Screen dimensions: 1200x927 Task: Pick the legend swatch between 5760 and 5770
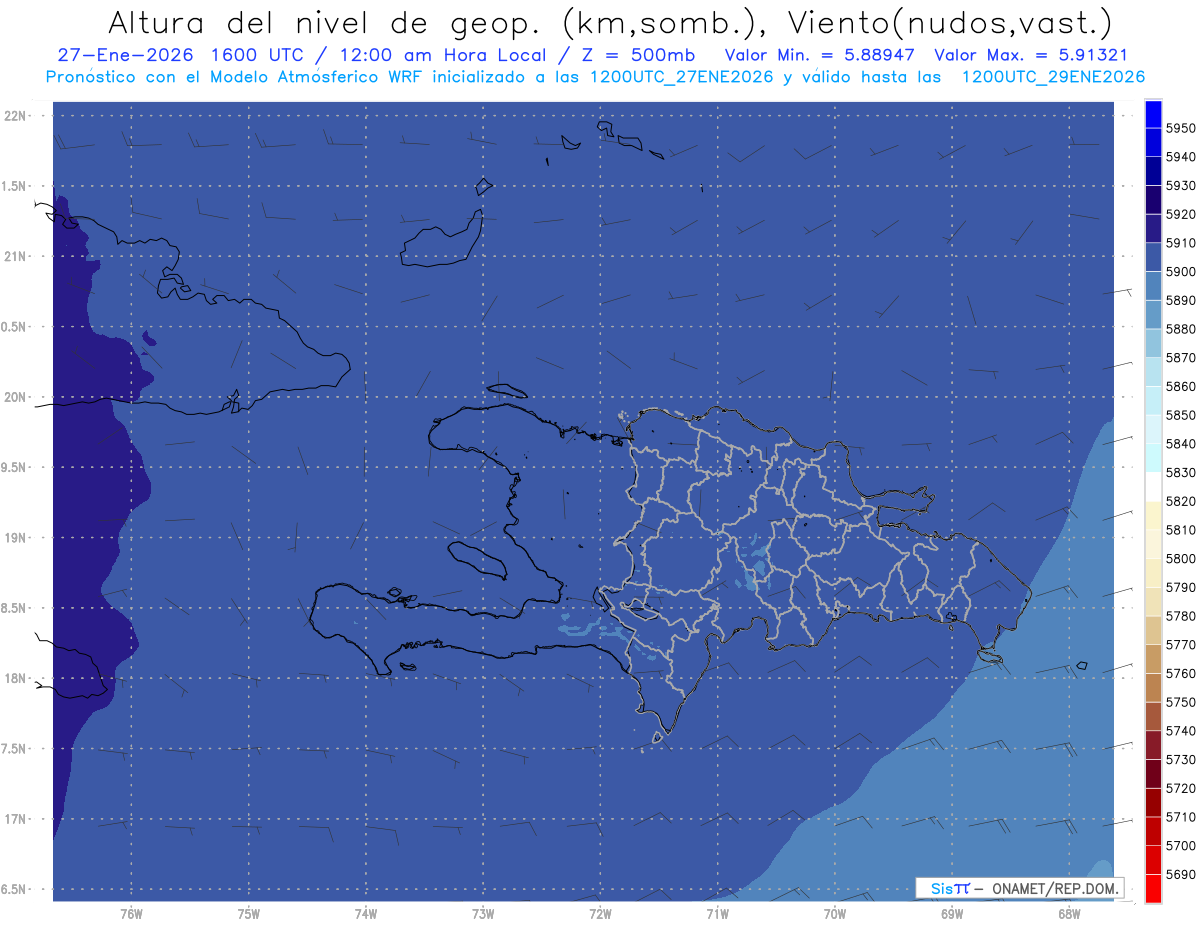1153,659
